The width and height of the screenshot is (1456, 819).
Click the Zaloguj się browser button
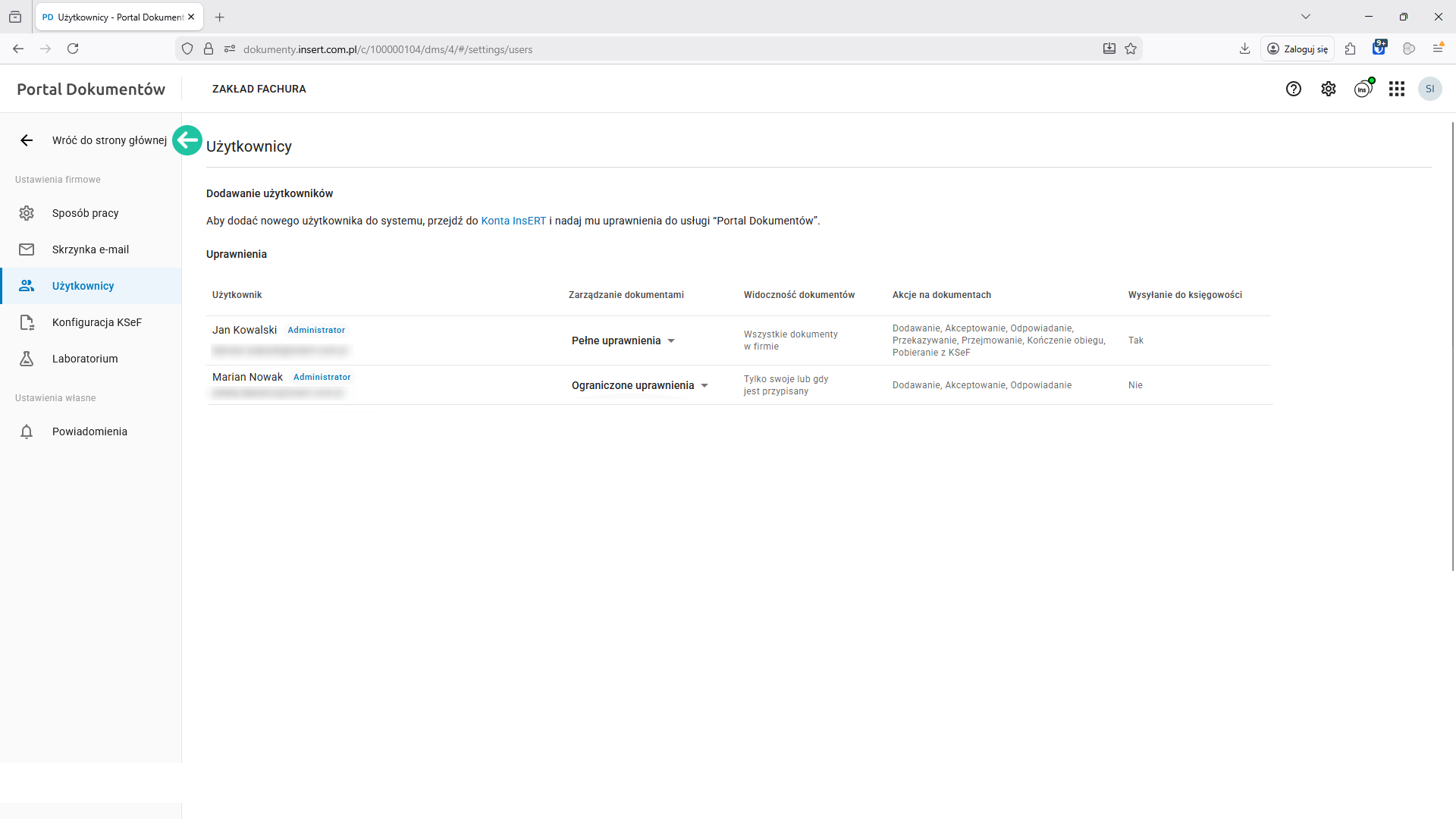[1298, 49]
